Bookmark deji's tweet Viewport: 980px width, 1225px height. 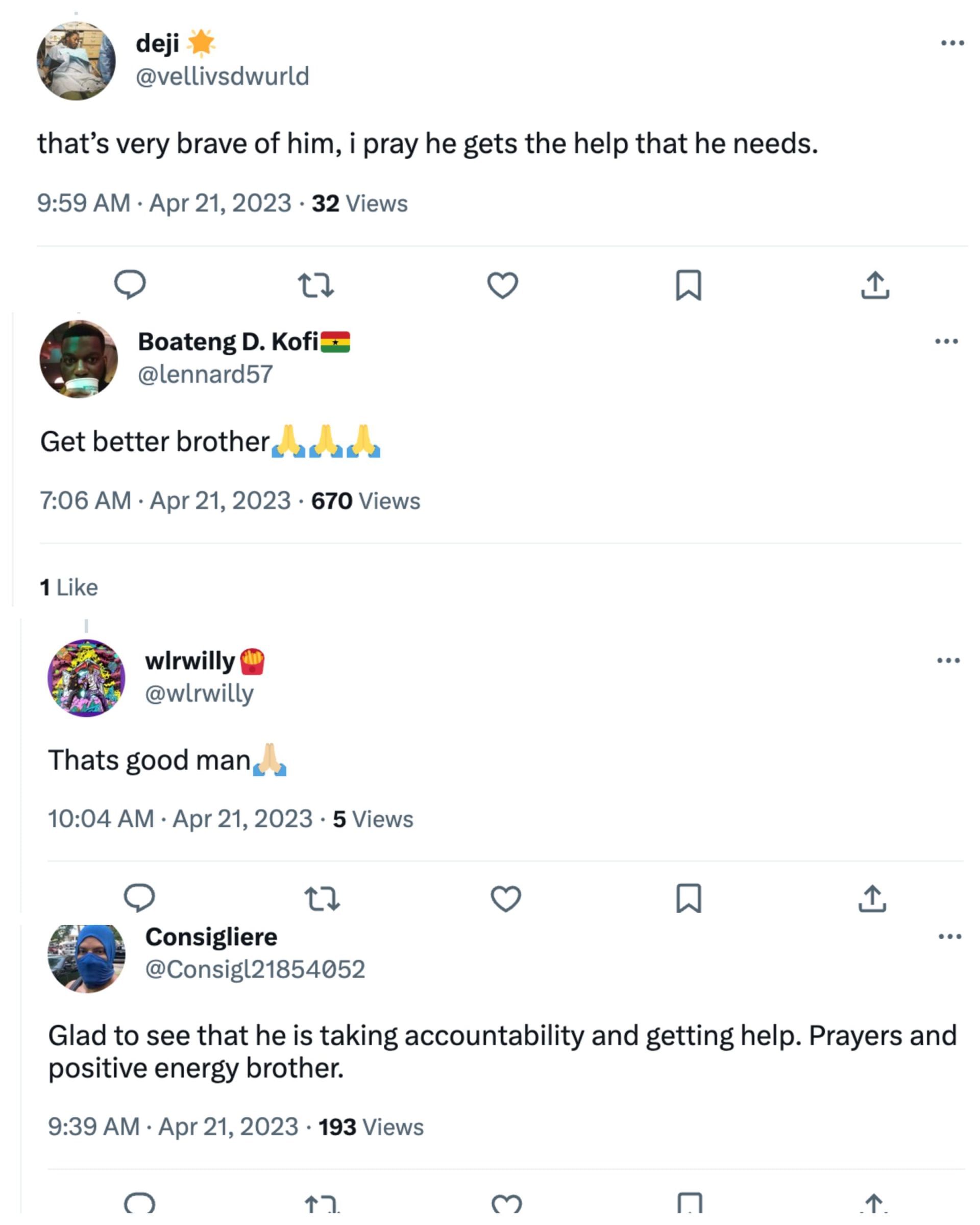pyautogui.click(x=688, y=285)
